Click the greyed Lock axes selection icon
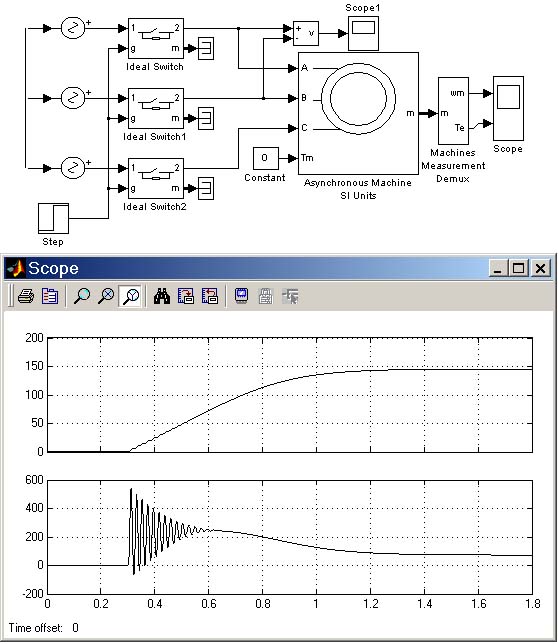This screenshot has width=558, height=644. (x=266, y=296)
